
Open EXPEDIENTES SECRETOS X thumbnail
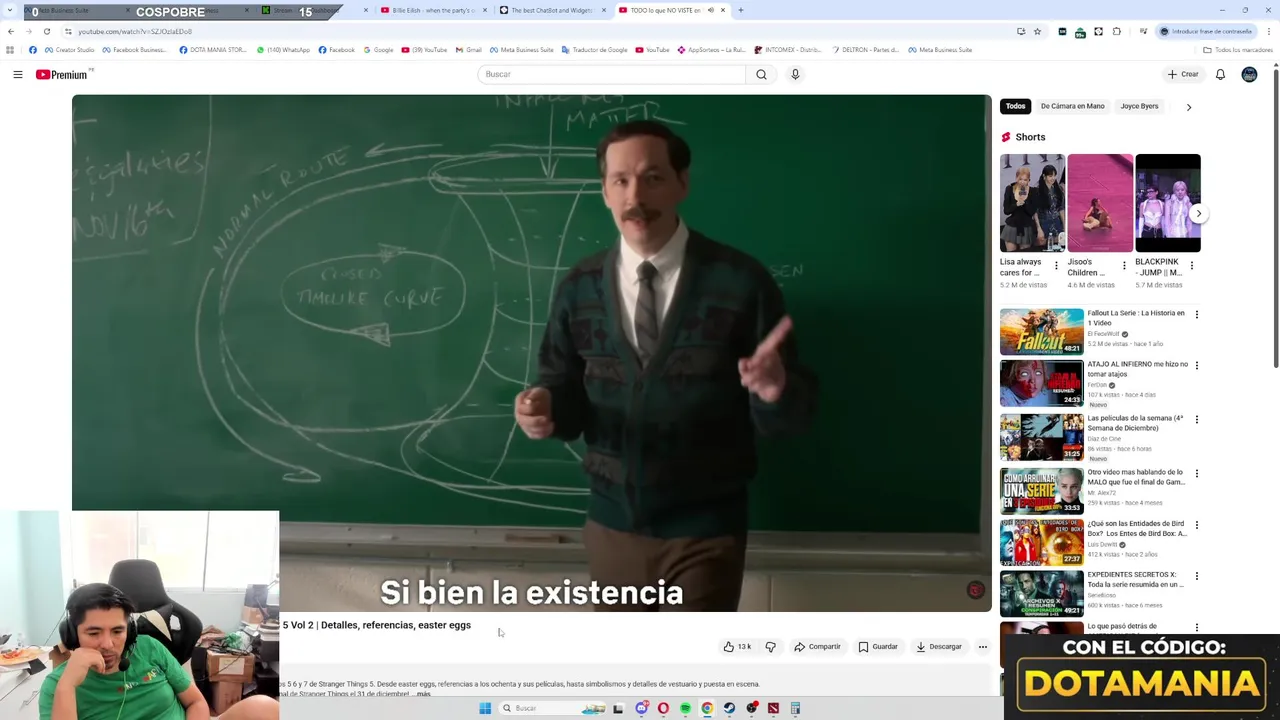coord(1041,593)
